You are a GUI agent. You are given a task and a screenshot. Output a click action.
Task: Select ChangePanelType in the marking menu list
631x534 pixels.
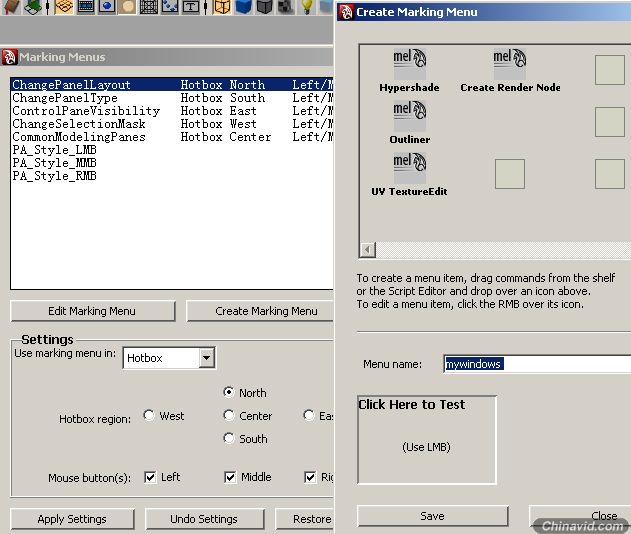[x=172, y=98]
